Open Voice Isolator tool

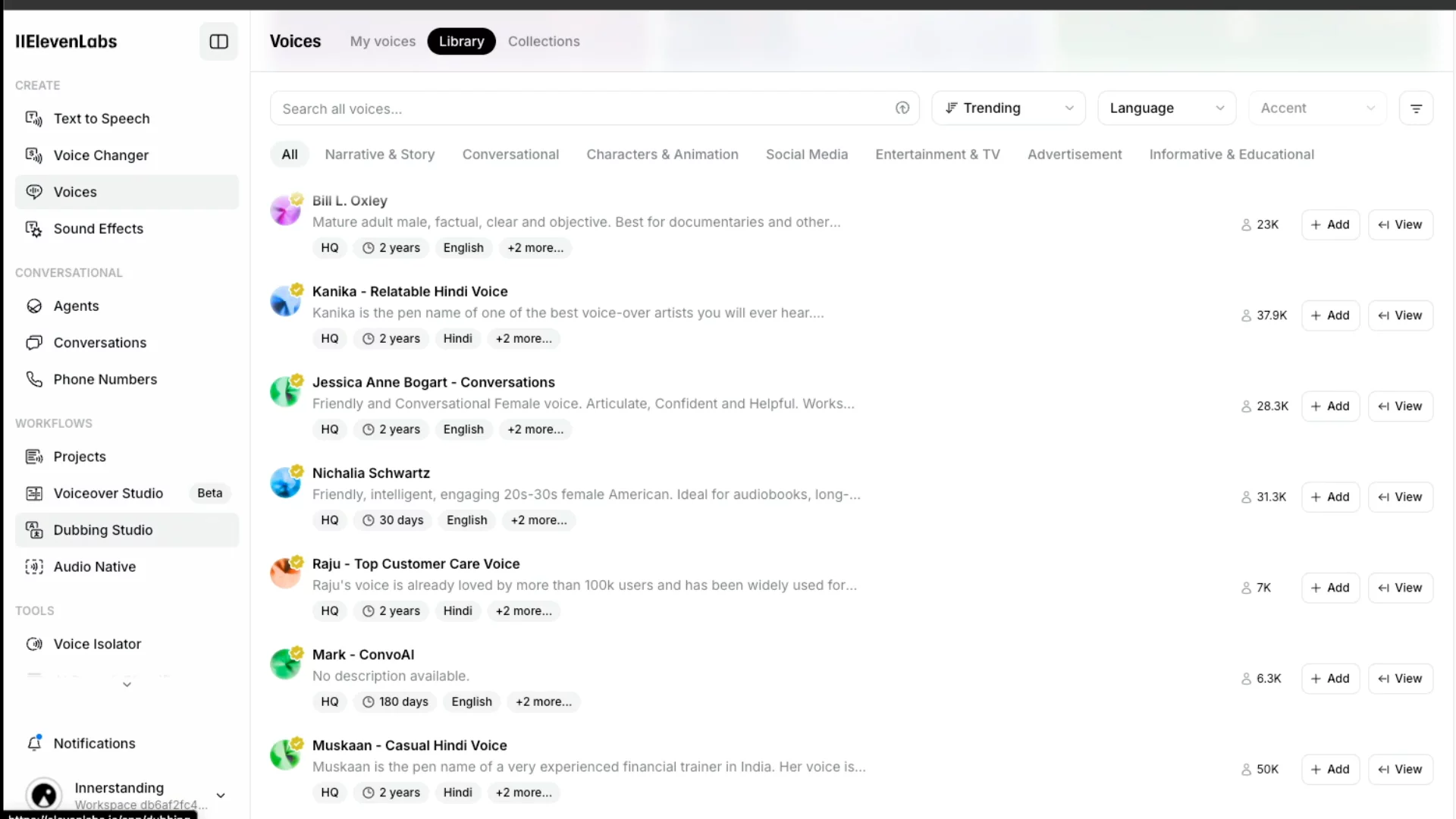[x=97, y=645]
